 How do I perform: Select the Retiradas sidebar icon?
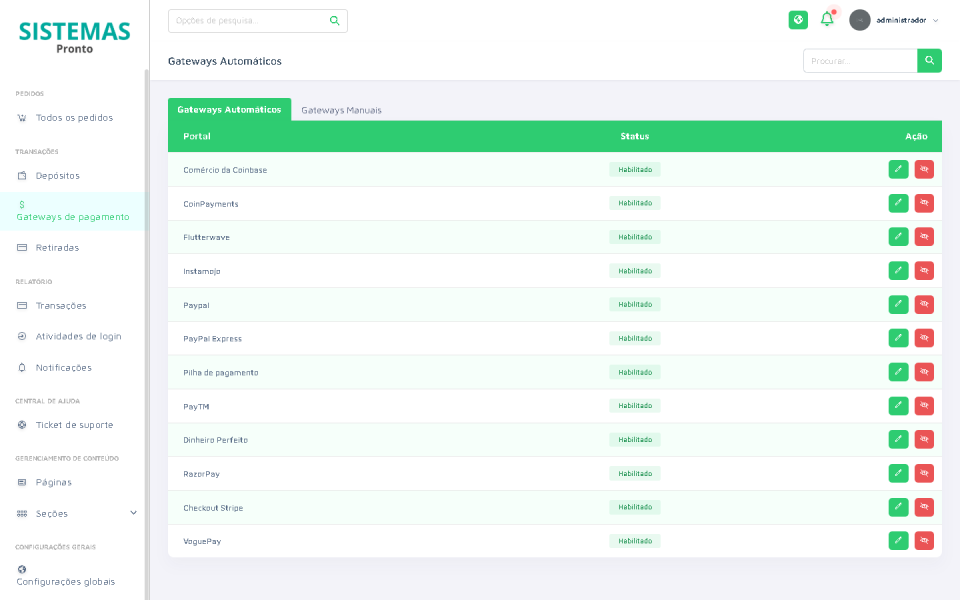[x=21, y=246]
